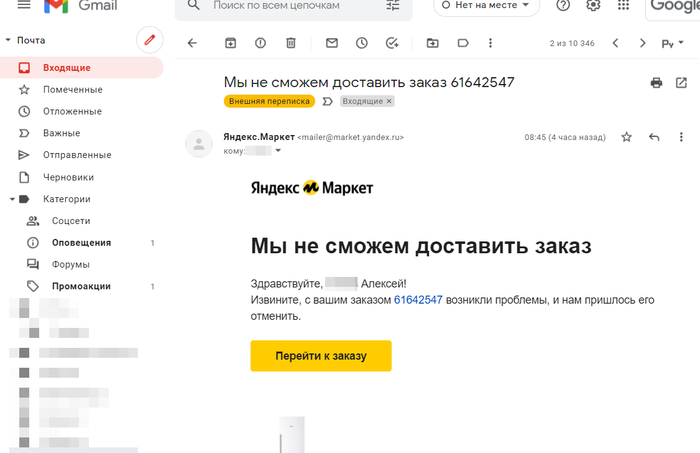Screen dimensions: 700x453
Task: Open Google apps grid icon
Action: [x=623, y=5]
